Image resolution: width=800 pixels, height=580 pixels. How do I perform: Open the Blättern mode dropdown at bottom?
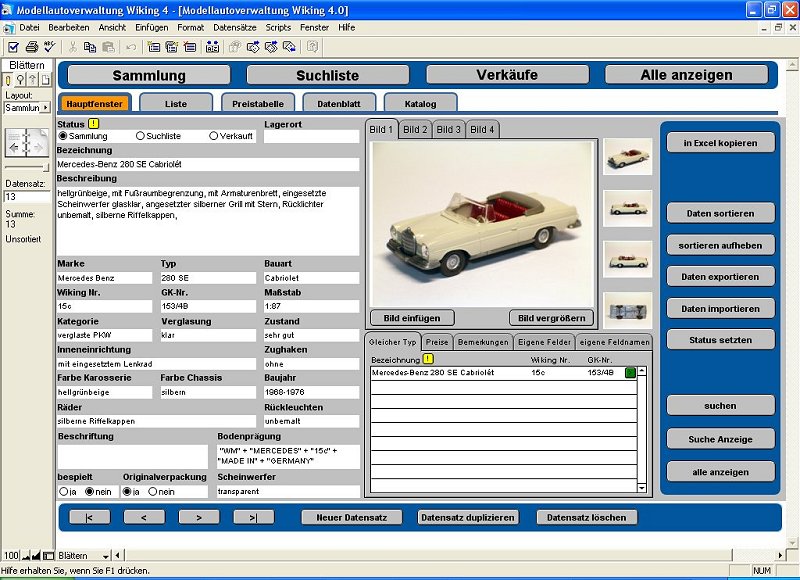tap(83, 556)
